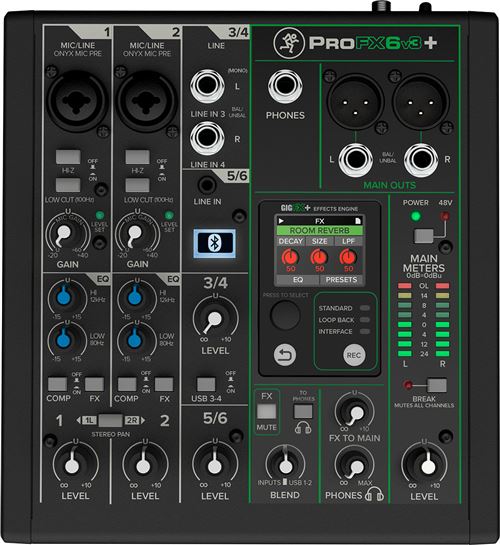
Task: Click the right XLR main output
Action: click(x=420, y=102)
